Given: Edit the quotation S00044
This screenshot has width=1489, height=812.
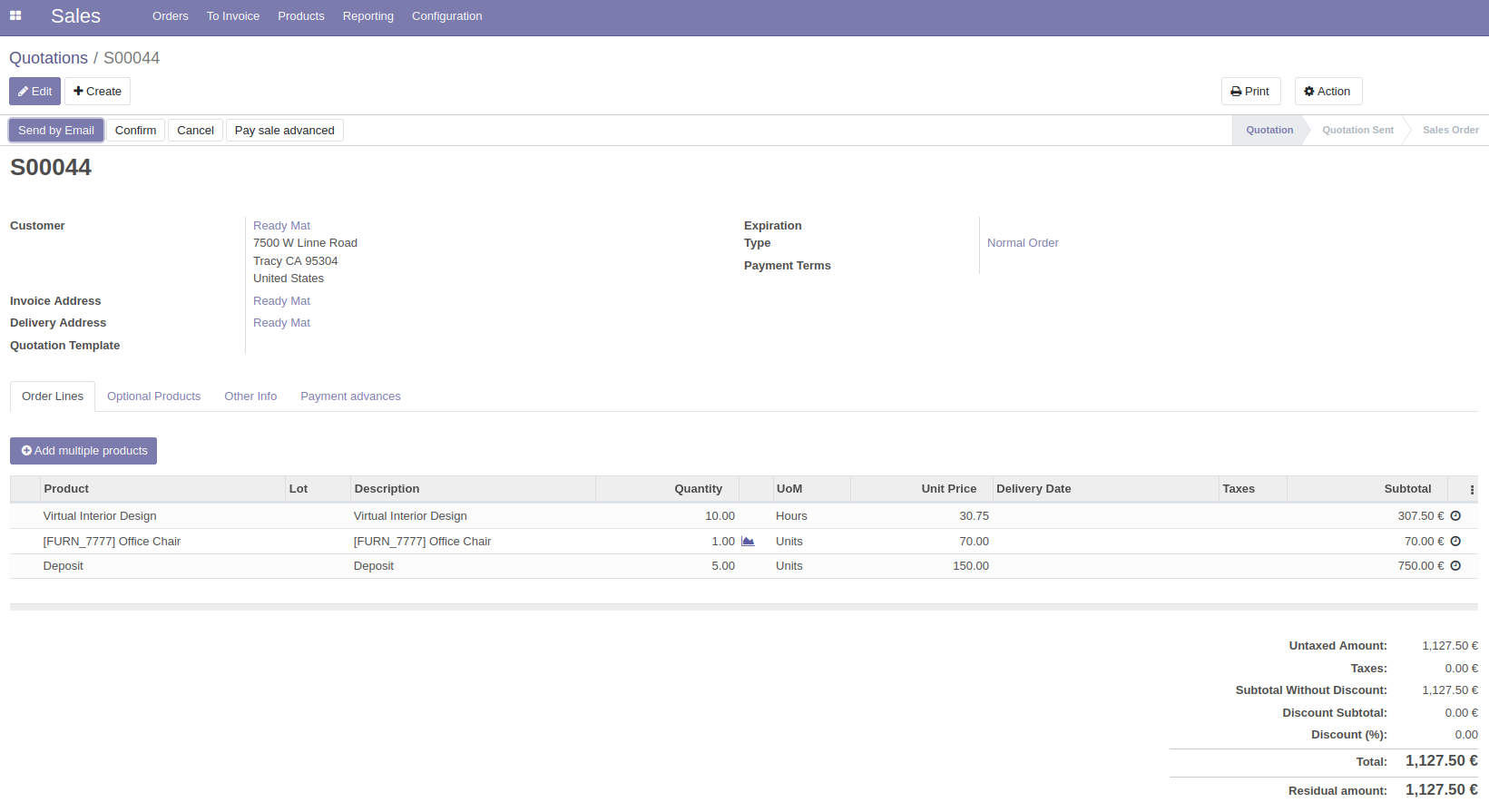Looking at the screenshot, I should pos(35,91).
